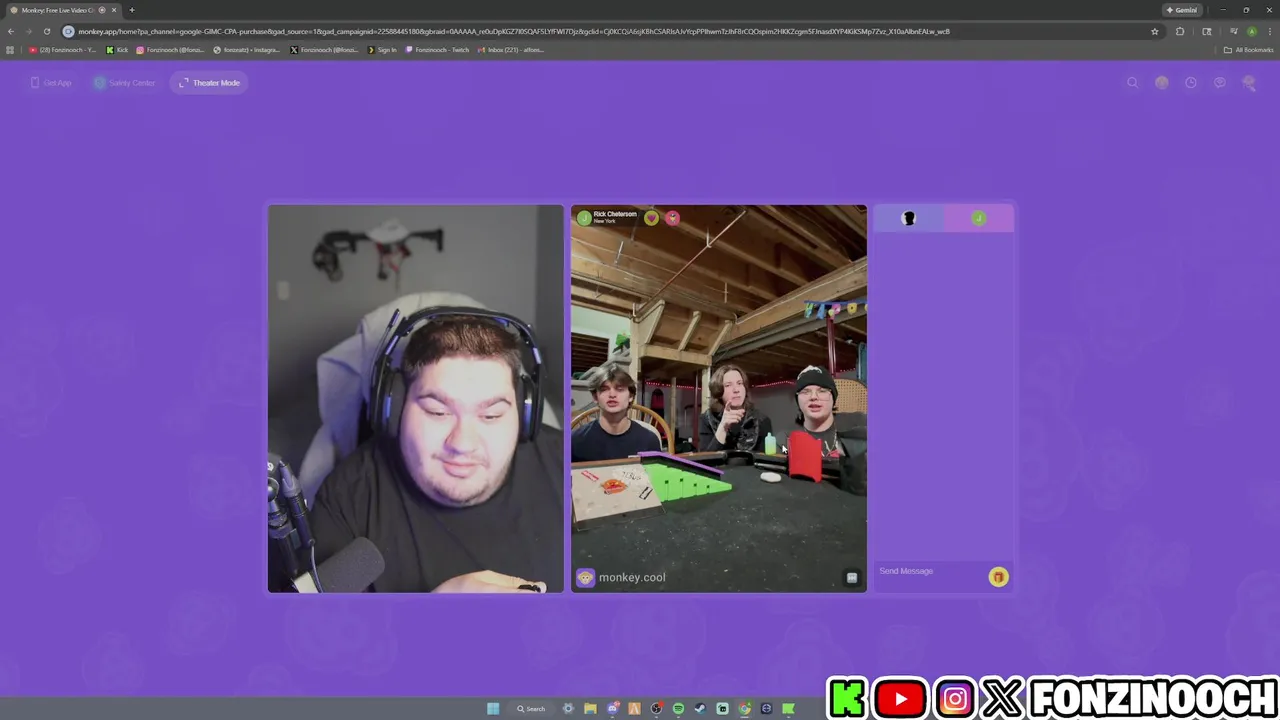
Task: Open the bookmarks apps grid icon
Action: [10, 50]
